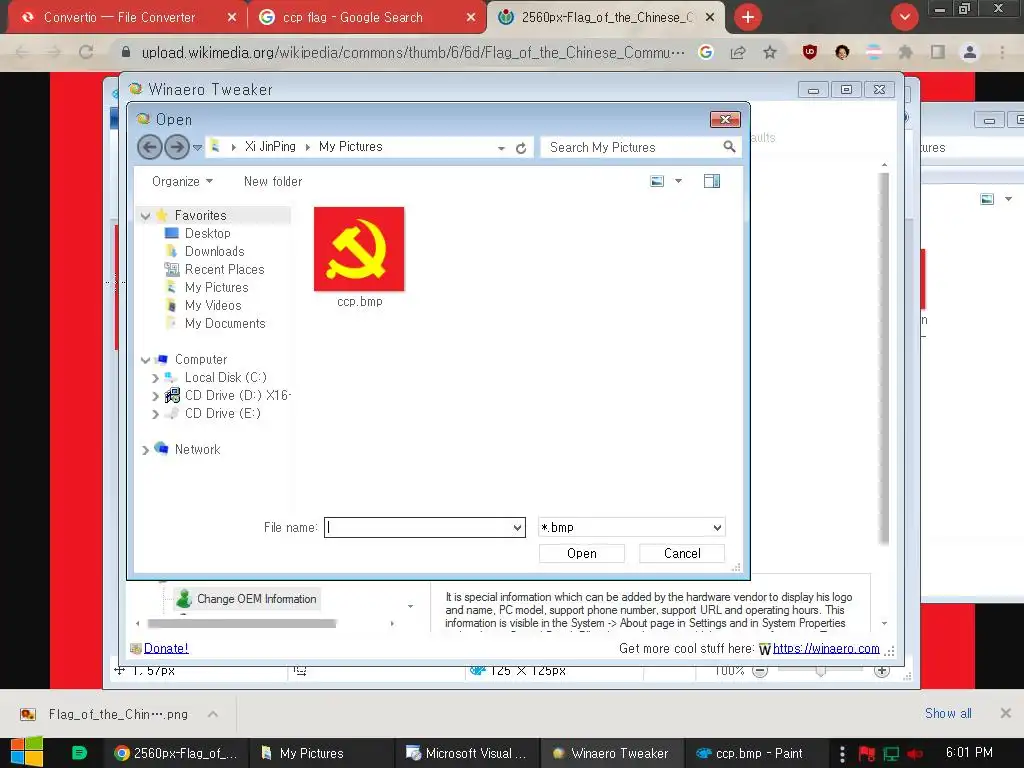This screenshot has height=768, width=1024.
Task: Click the browser address bar URL
Action: coord(413,52)
